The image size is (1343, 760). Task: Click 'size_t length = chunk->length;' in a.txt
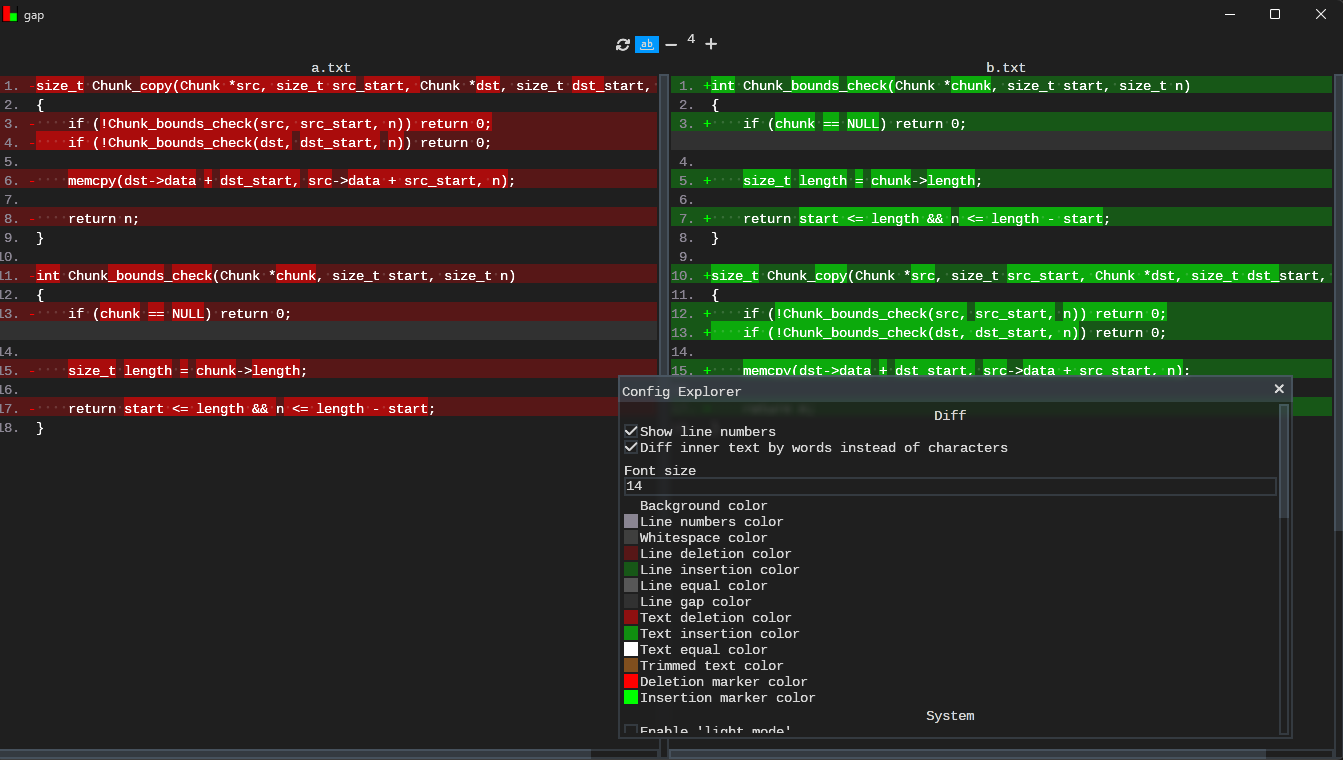pyautogui.click(x=329, y=370)
